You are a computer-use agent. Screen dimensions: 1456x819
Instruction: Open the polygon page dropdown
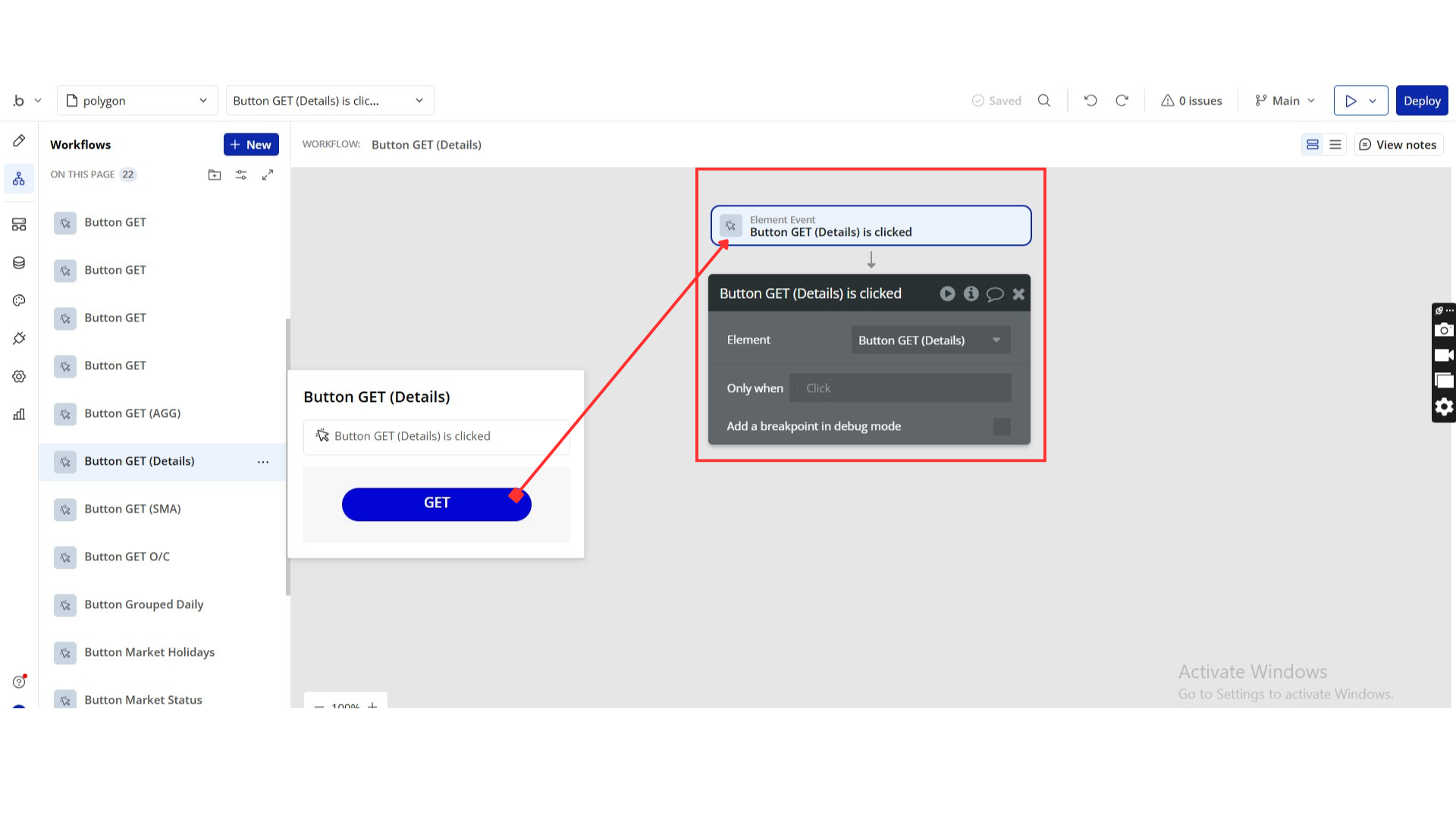(137, 100)
